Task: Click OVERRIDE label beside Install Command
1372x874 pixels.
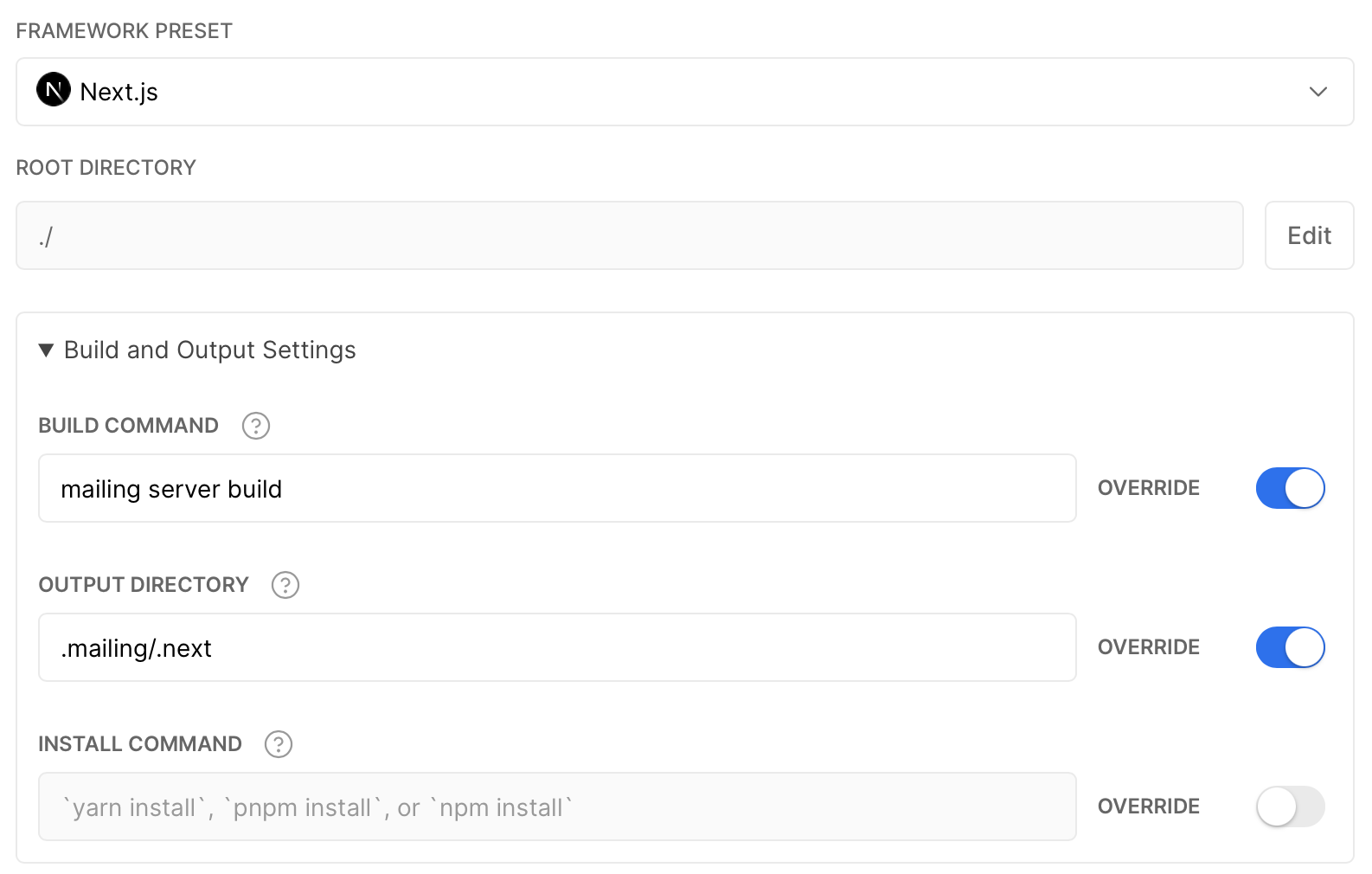Action: point(1149,807)
